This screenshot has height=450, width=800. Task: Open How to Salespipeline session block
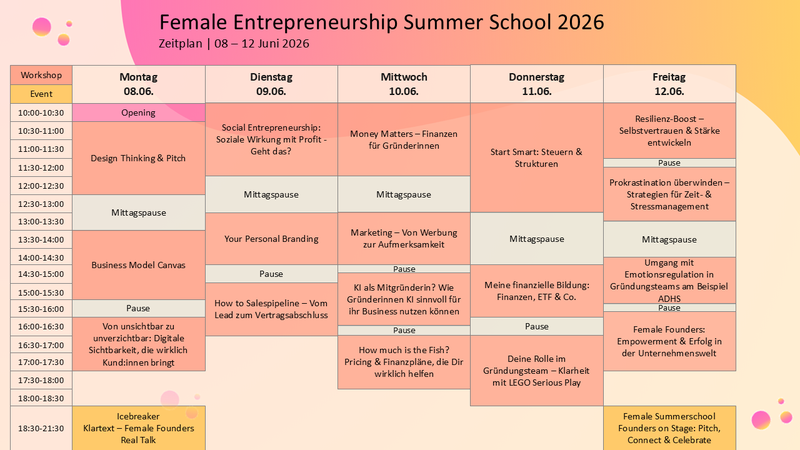[271, 309]
